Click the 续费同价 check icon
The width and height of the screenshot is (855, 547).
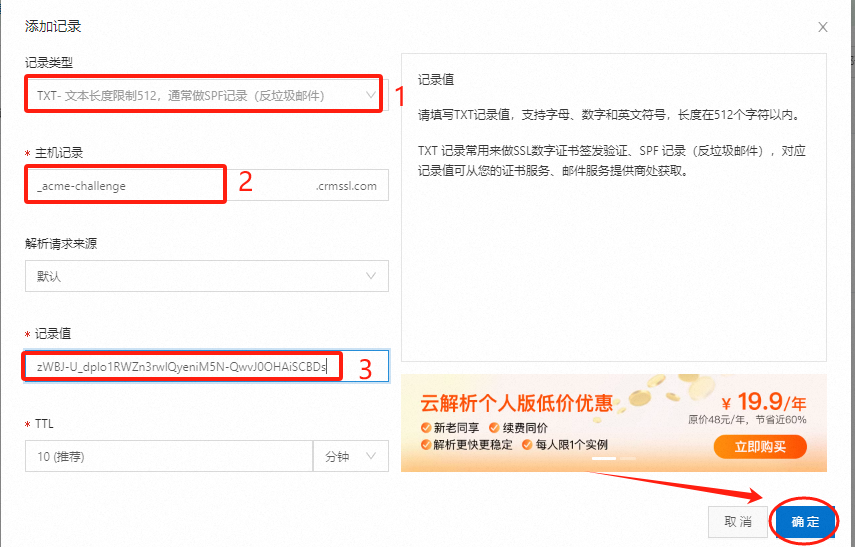pos(494,428)
